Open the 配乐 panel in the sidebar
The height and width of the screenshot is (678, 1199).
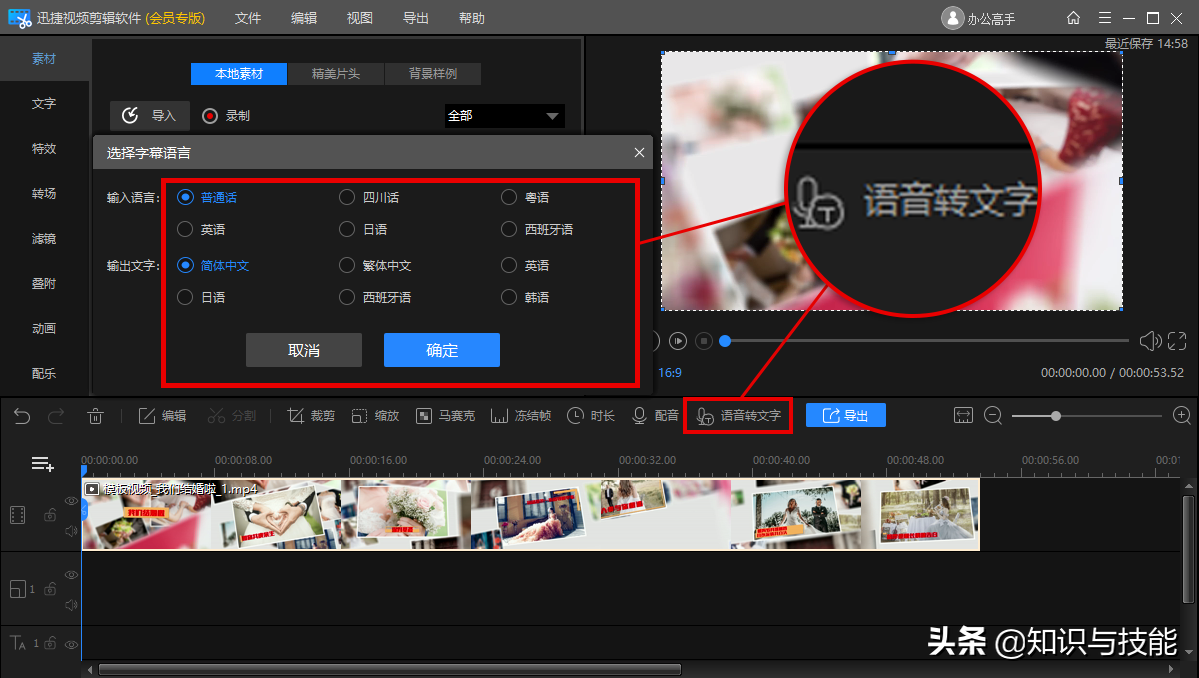43,373
